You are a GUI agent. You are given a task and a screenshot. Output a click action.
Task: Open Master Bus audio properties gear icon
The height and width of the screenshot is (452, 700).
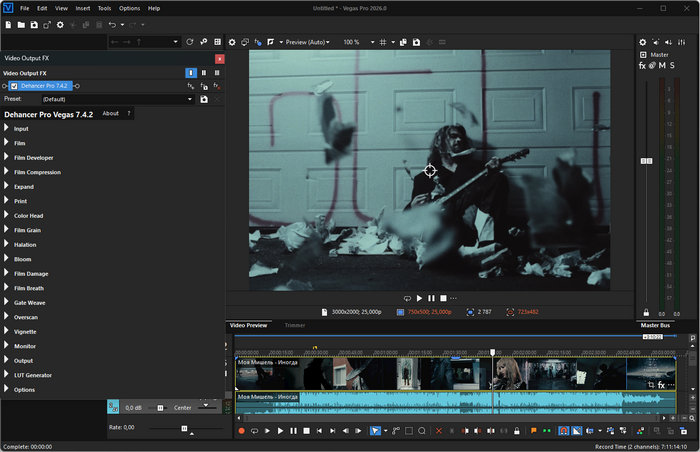(642, 42)
